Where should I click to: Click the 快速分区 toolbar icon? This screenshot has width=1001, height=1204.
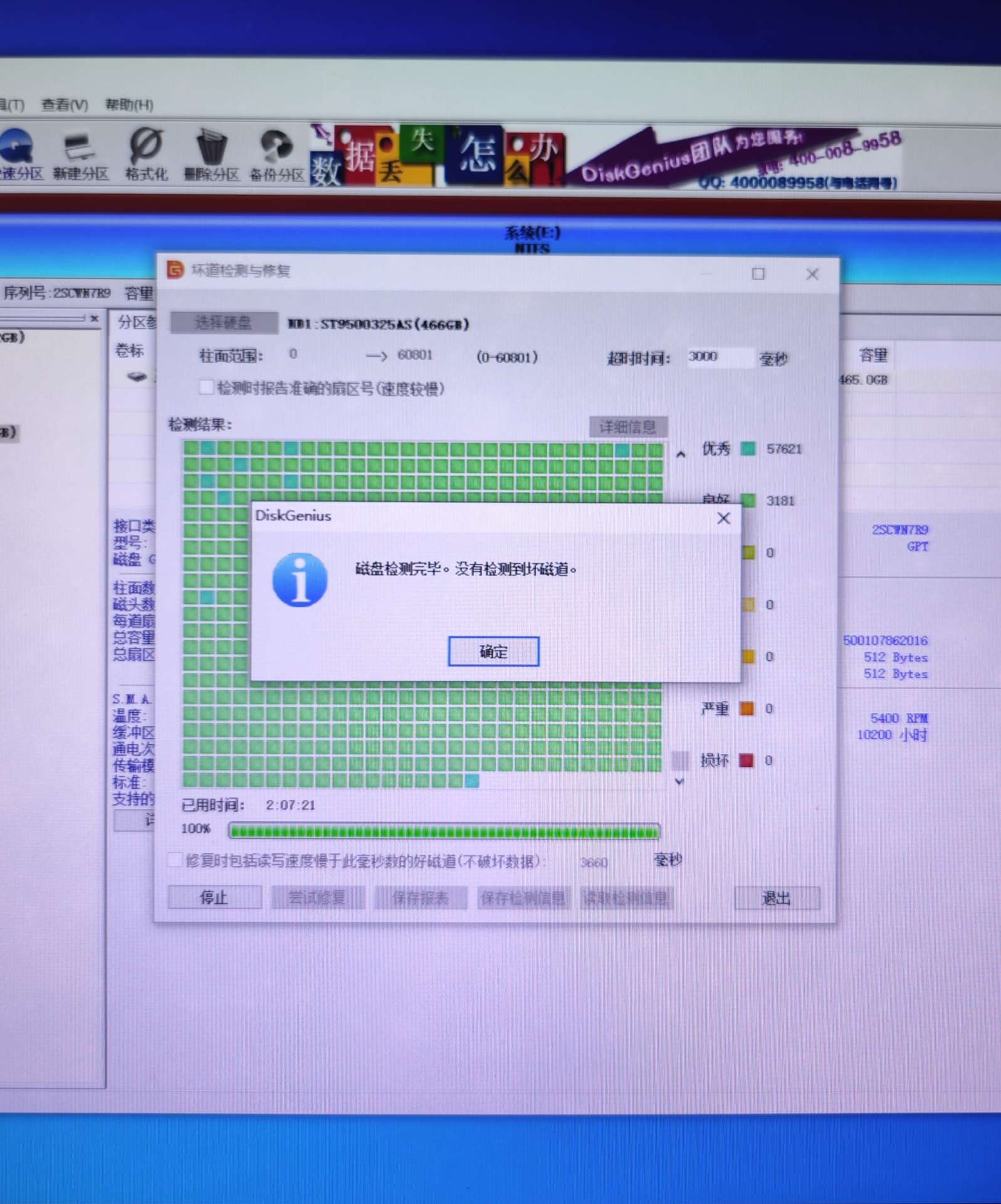(x=19, y=154)
